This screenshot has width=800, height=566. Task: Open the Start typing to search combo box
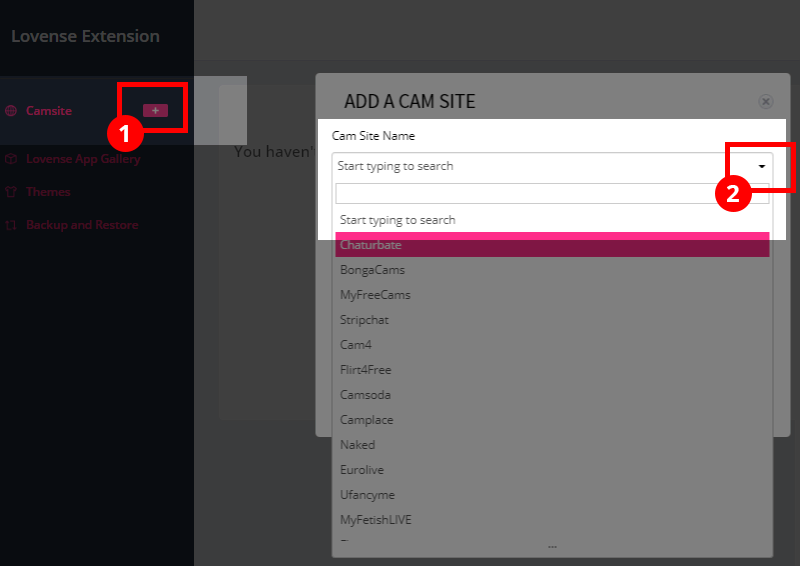[x=552, y=166]
